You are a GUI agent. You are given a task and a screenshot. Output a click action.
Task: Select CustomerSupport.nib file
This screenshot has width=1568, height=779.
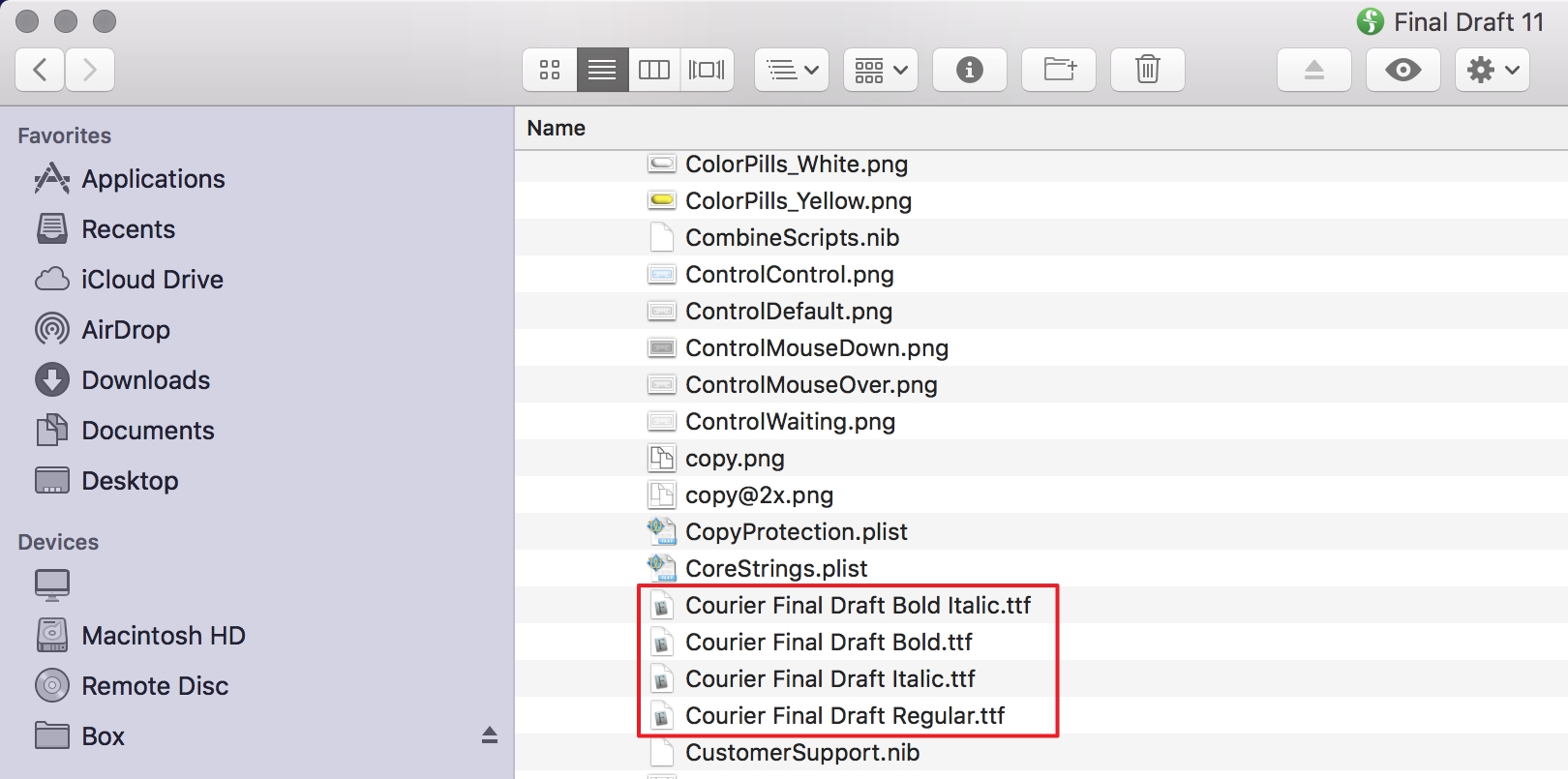point(802,753)
